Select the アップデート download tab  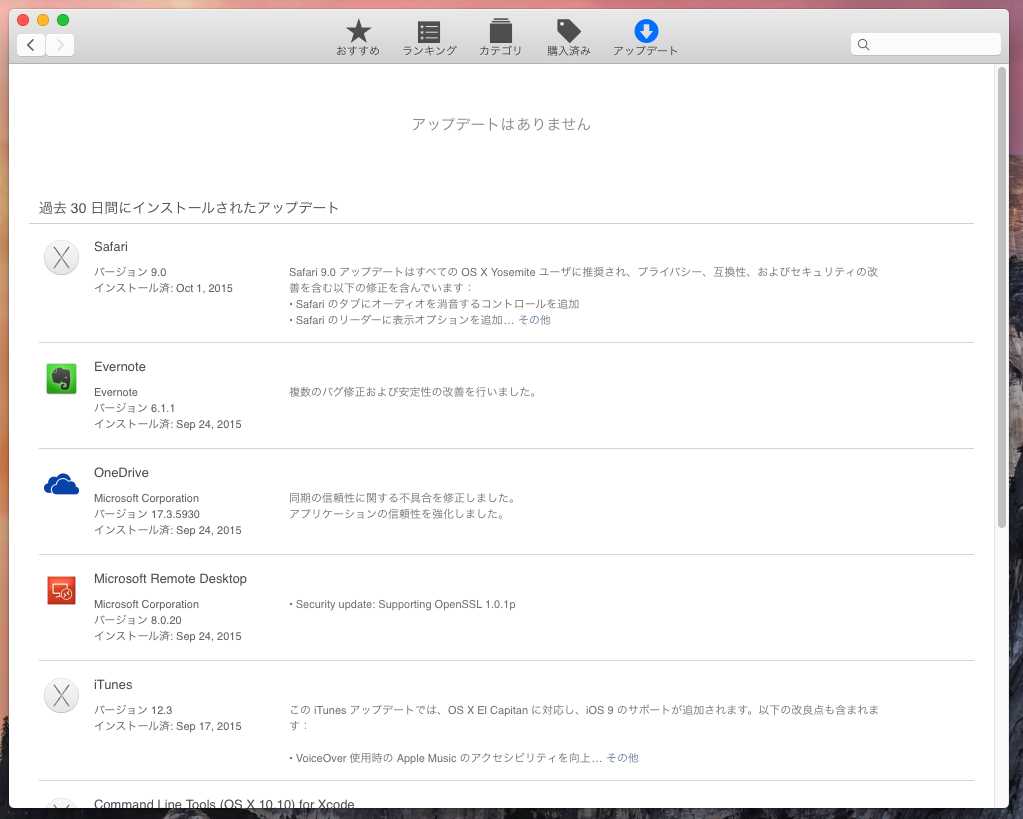[x=645, y=37]
